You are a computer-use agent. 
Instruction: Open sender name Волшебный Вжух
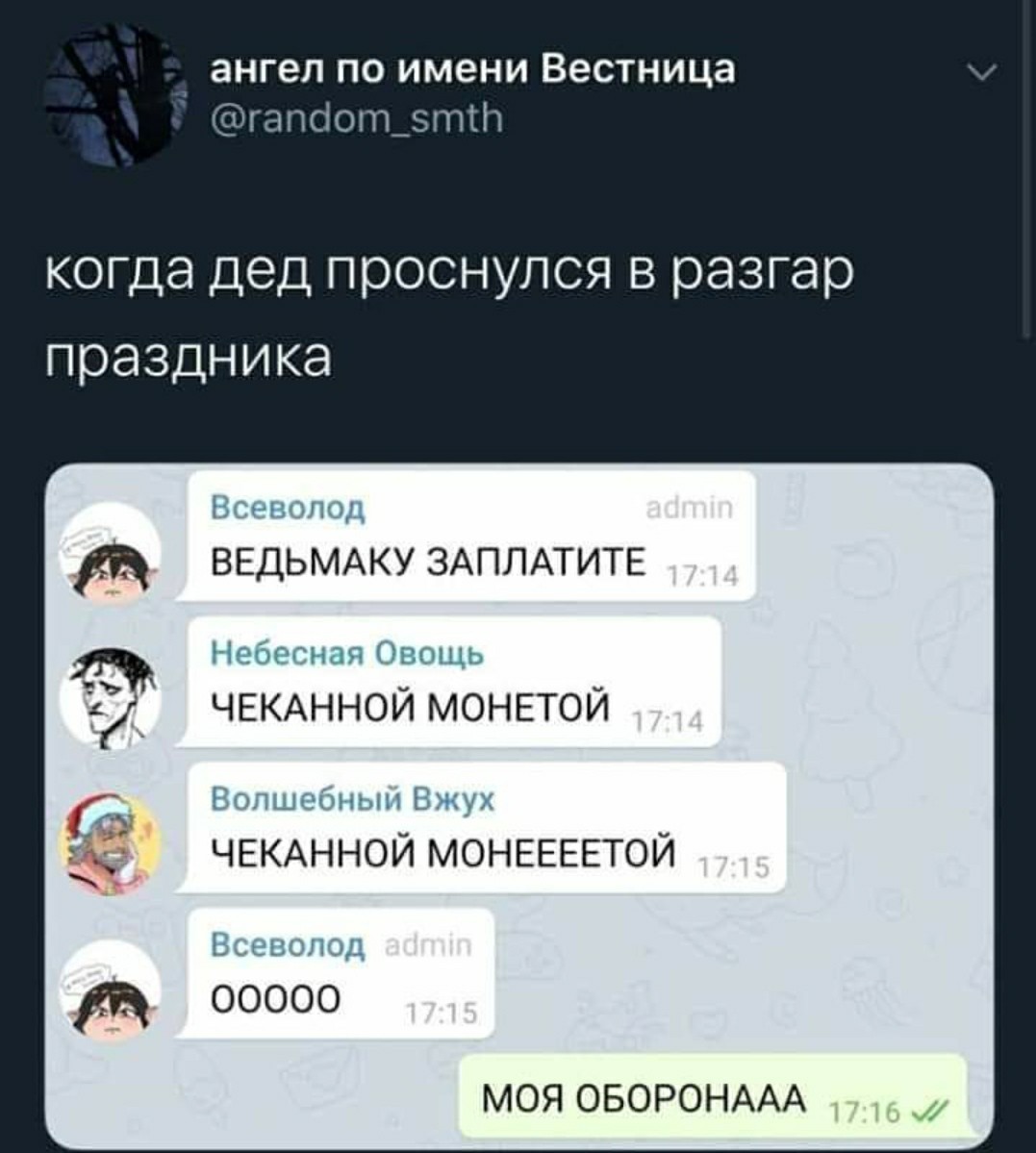coord(353,798)
